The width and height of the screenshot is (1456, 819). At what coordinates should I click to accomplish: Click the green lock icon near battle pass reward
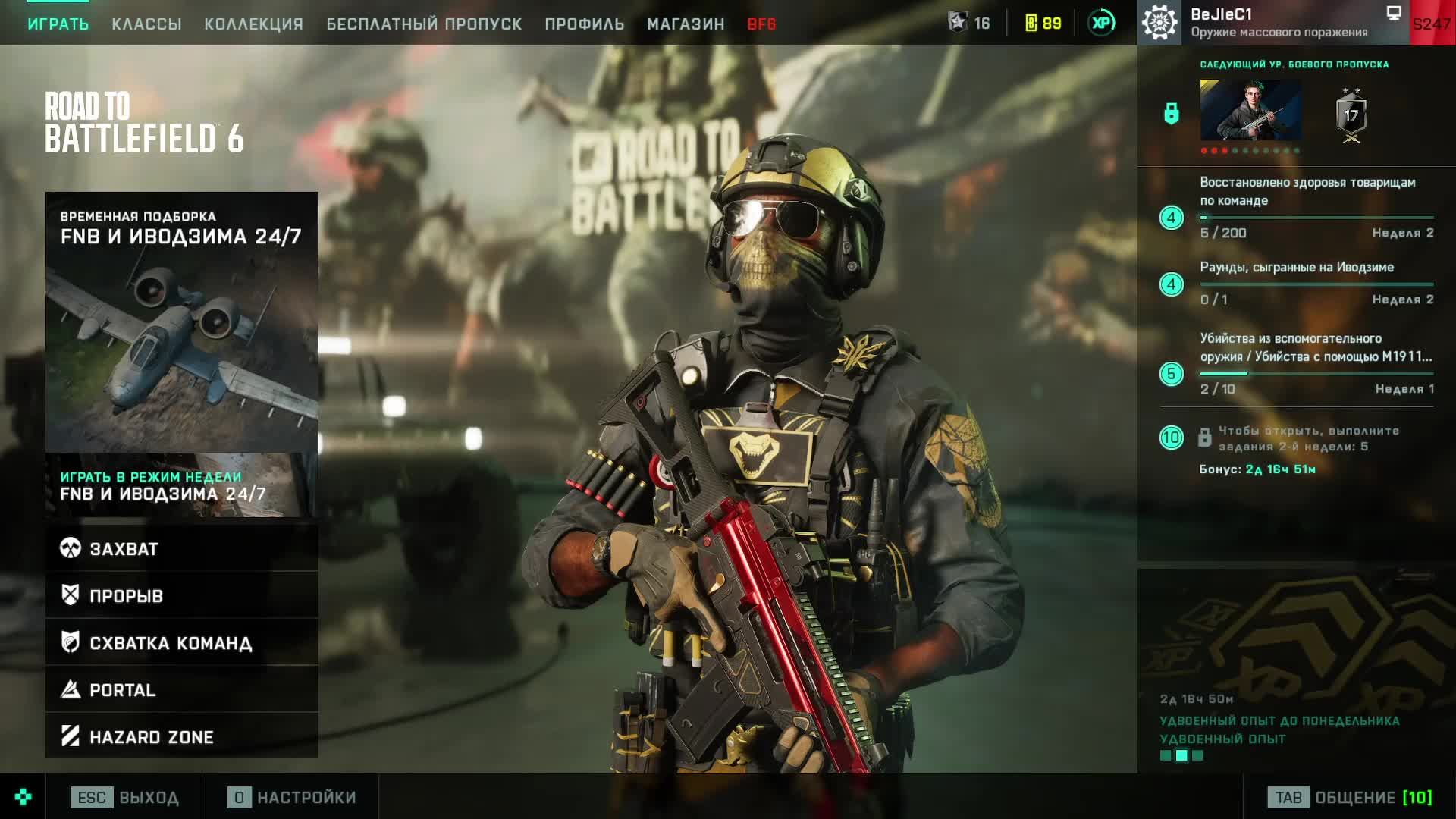coord(1171,114)
